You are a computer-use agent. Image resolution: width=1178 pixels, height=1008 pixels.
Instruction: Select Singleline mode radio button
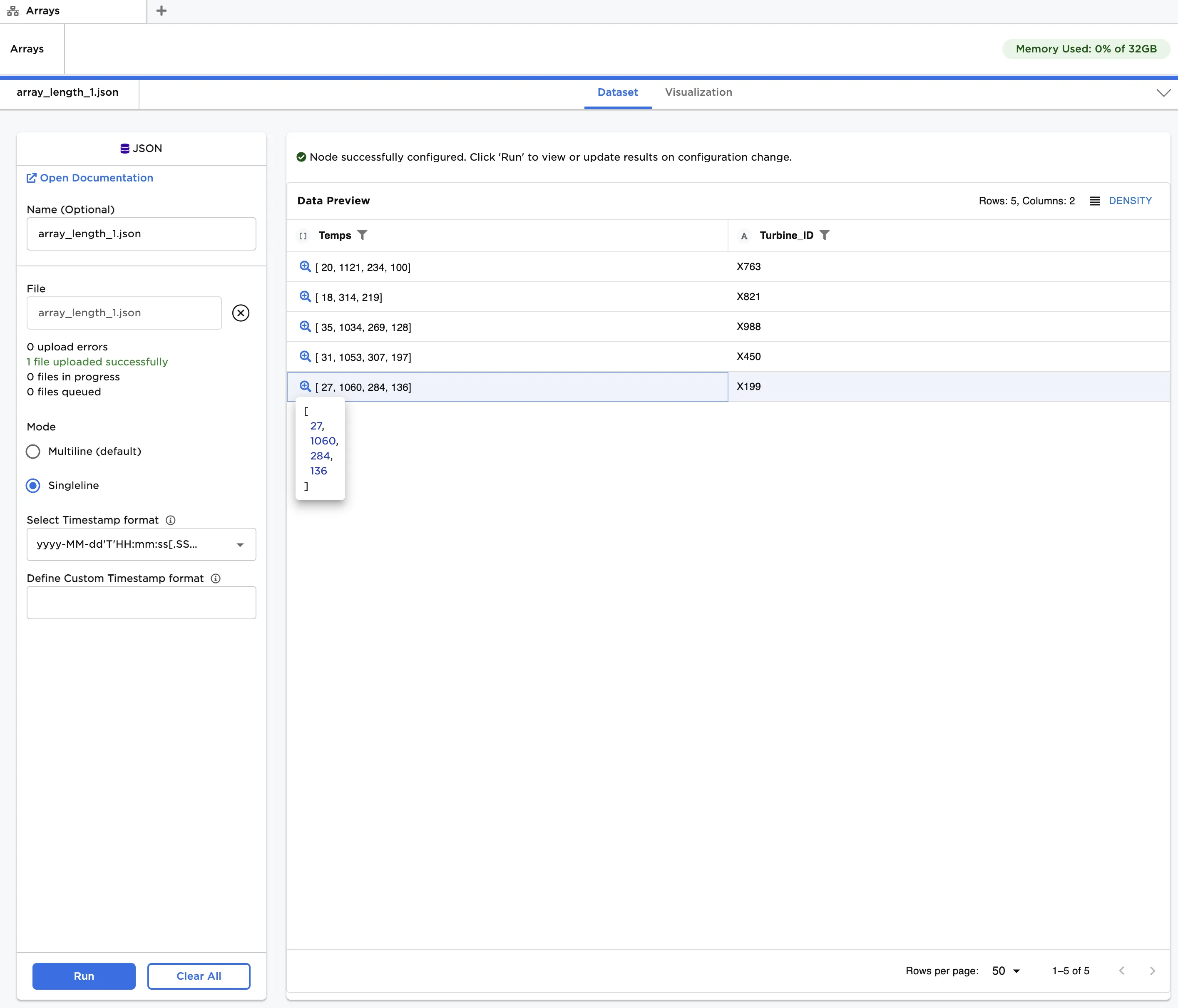pyautogui.click(x=33, y=486)
